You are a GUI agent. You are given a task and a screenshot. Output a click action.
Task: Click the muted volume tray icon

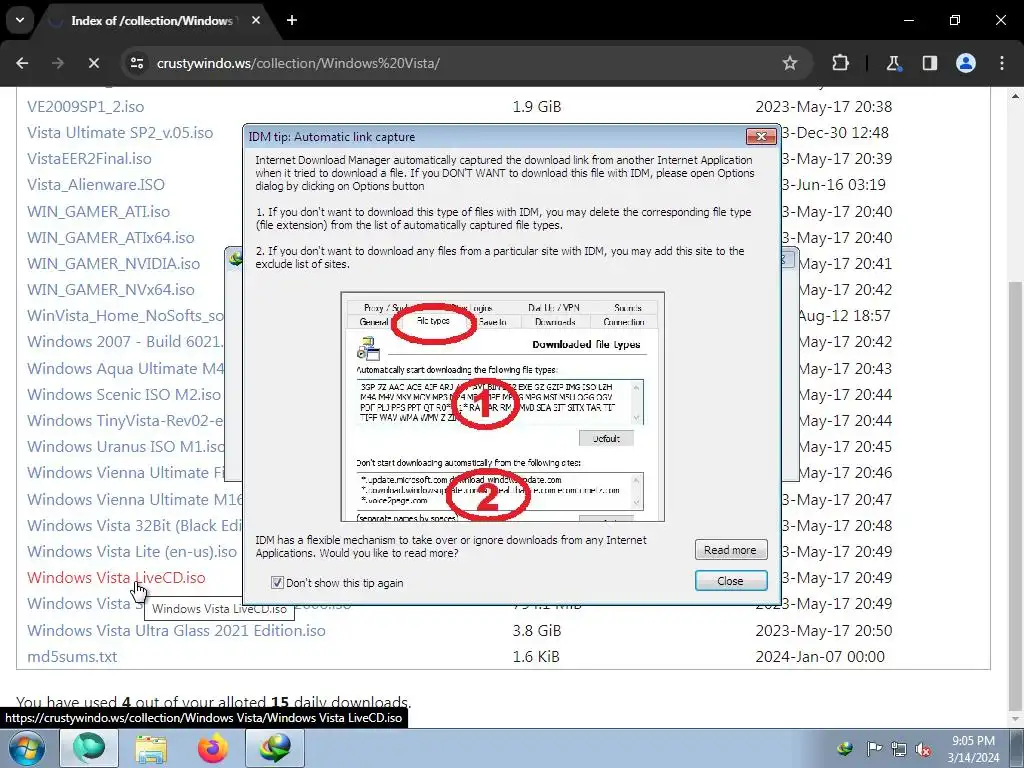(x=923, y=750)
